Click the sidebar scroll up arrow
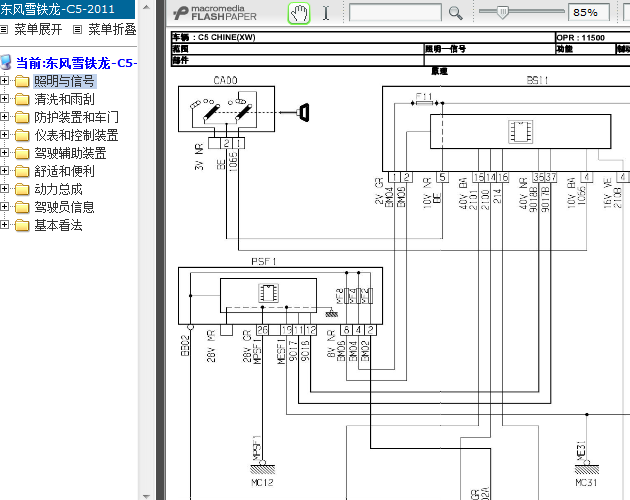 point(146,7)
